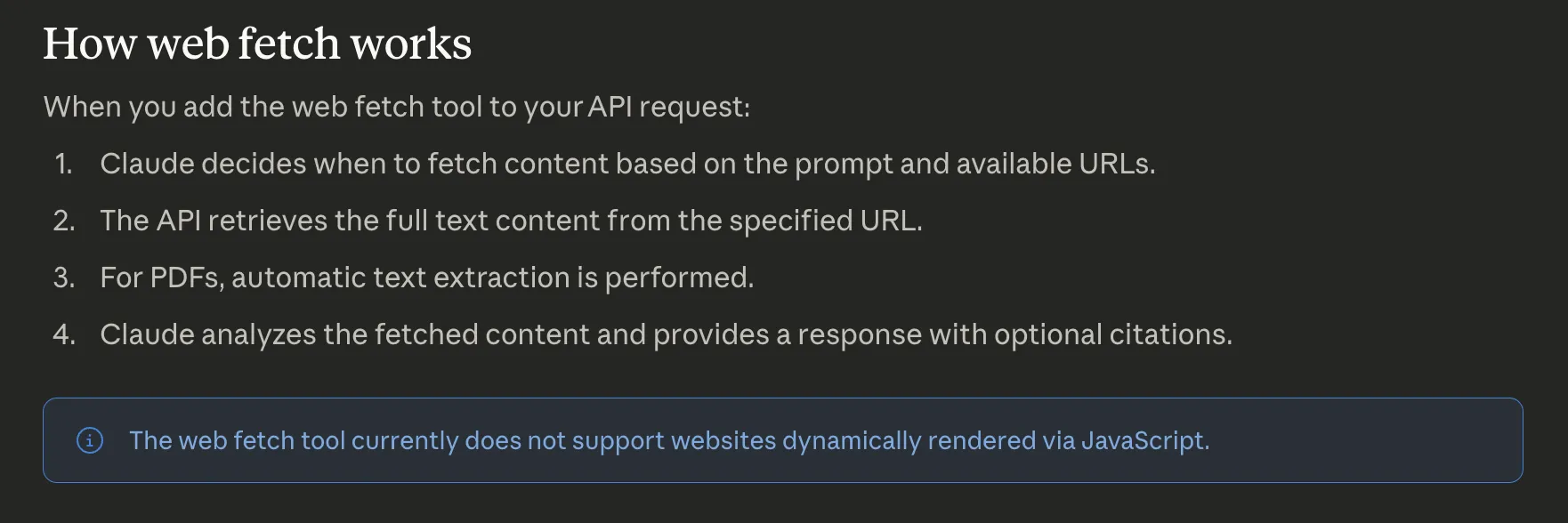The height and width of the screenshot is (523, 1568).
Task: Click the info icon in the callout
Action: pos(90,440)
